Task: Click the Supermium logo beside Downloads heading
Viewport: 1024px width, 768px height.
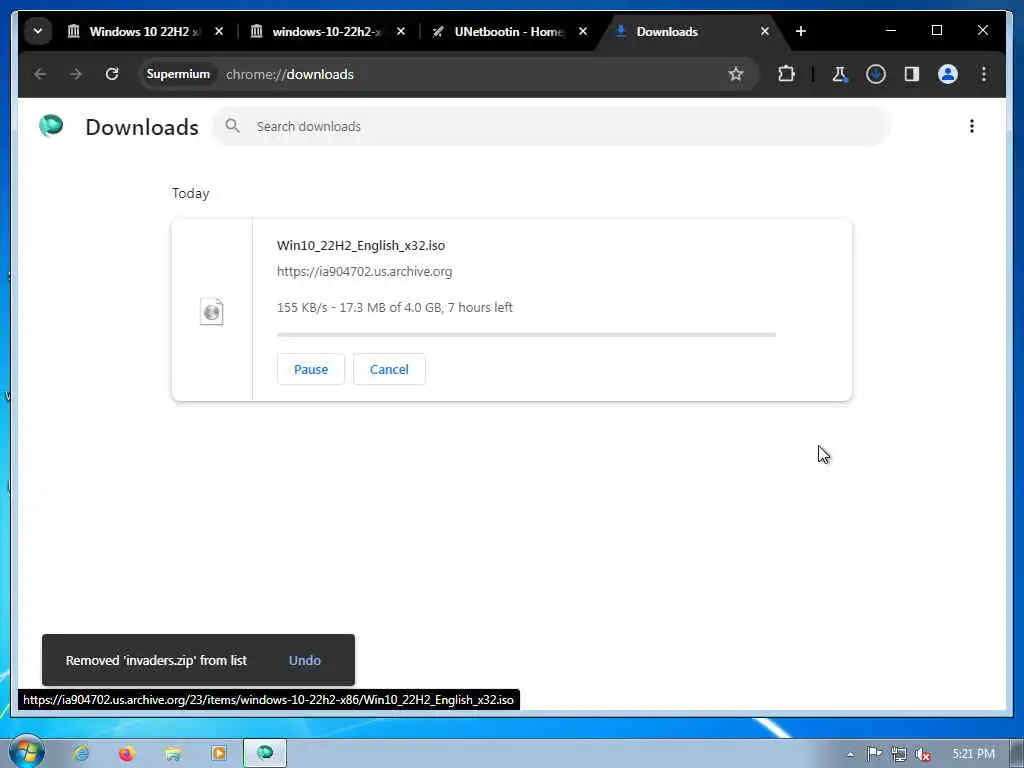Action: click(52, 126)
